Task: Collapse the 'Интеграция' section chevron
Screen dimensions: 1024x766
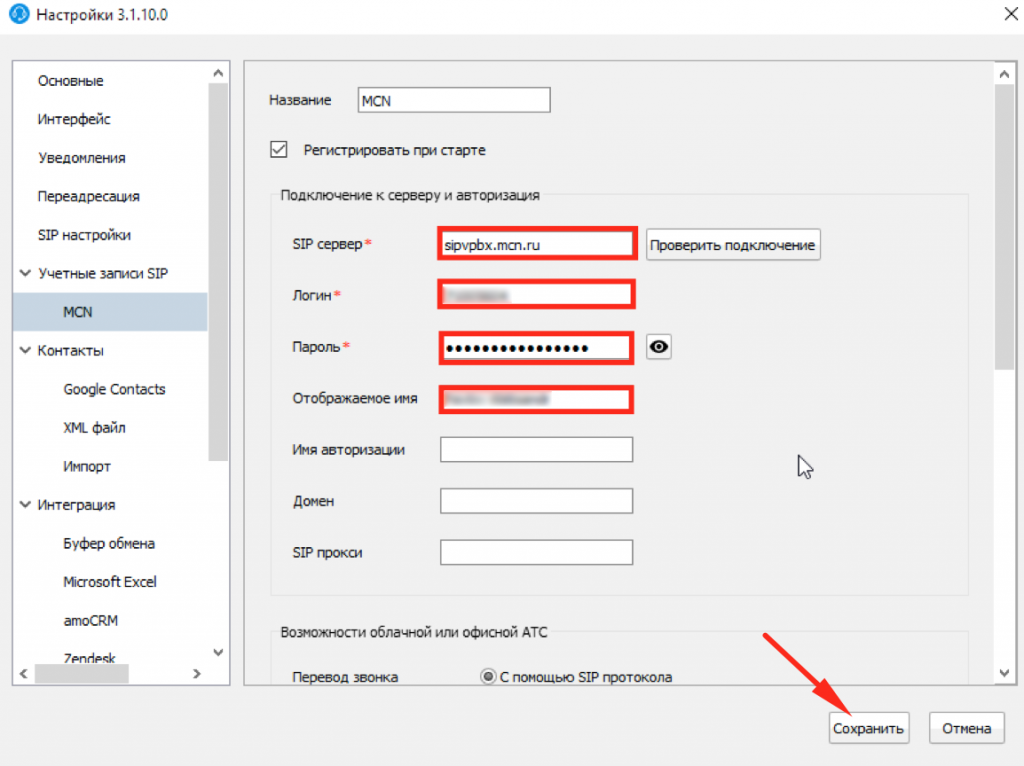Action: [x=25, y=505]
